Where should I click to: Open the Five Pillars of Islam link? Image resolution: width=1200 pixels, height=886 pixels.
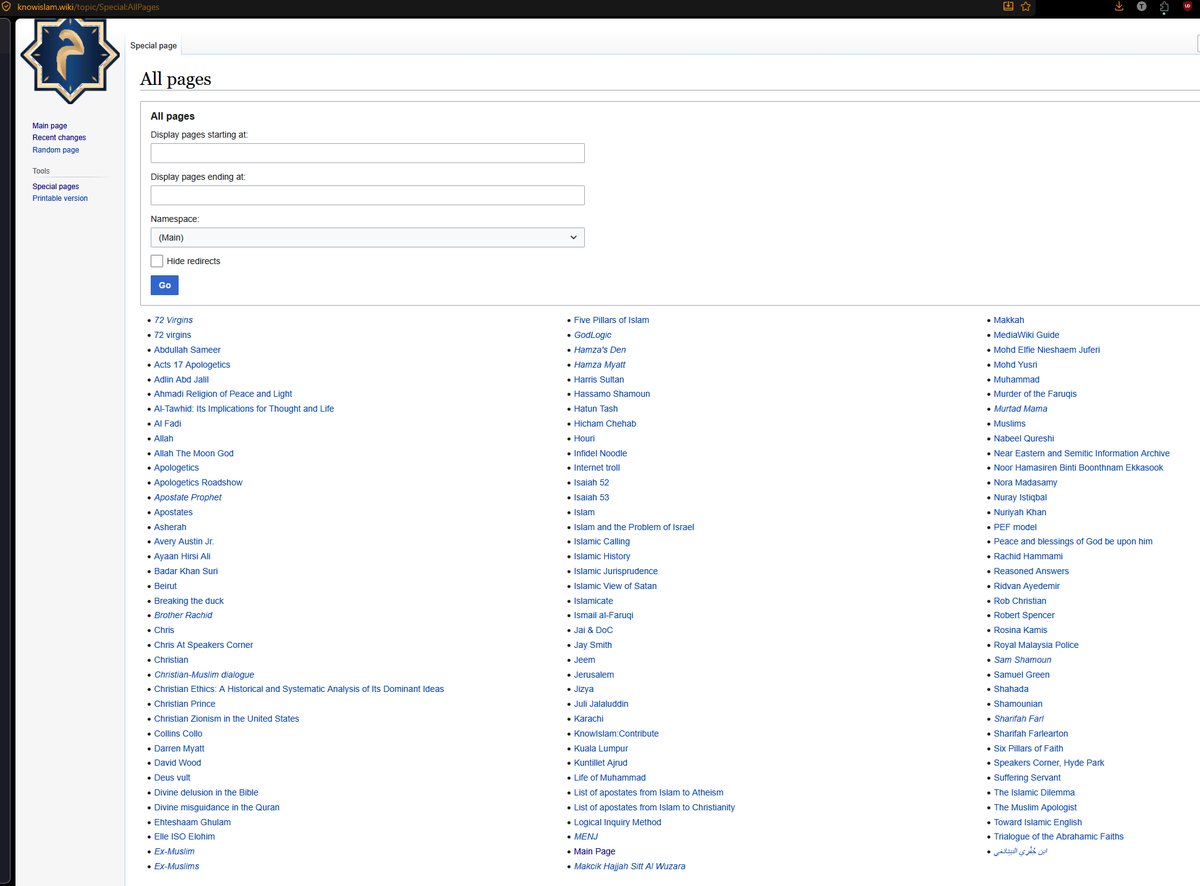(611, 320)
